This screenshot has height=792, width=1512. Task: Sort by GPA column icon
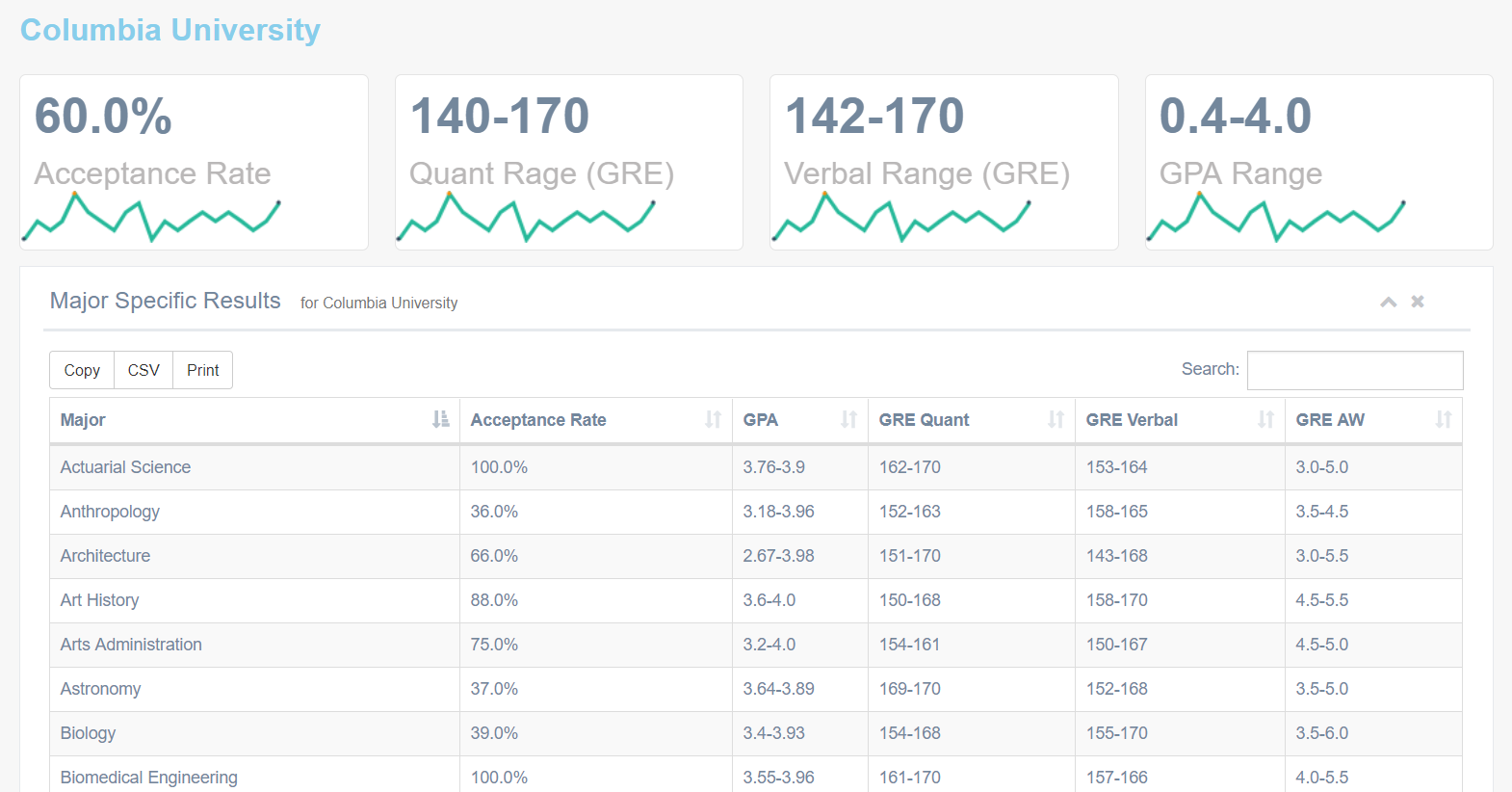point(848,419)
